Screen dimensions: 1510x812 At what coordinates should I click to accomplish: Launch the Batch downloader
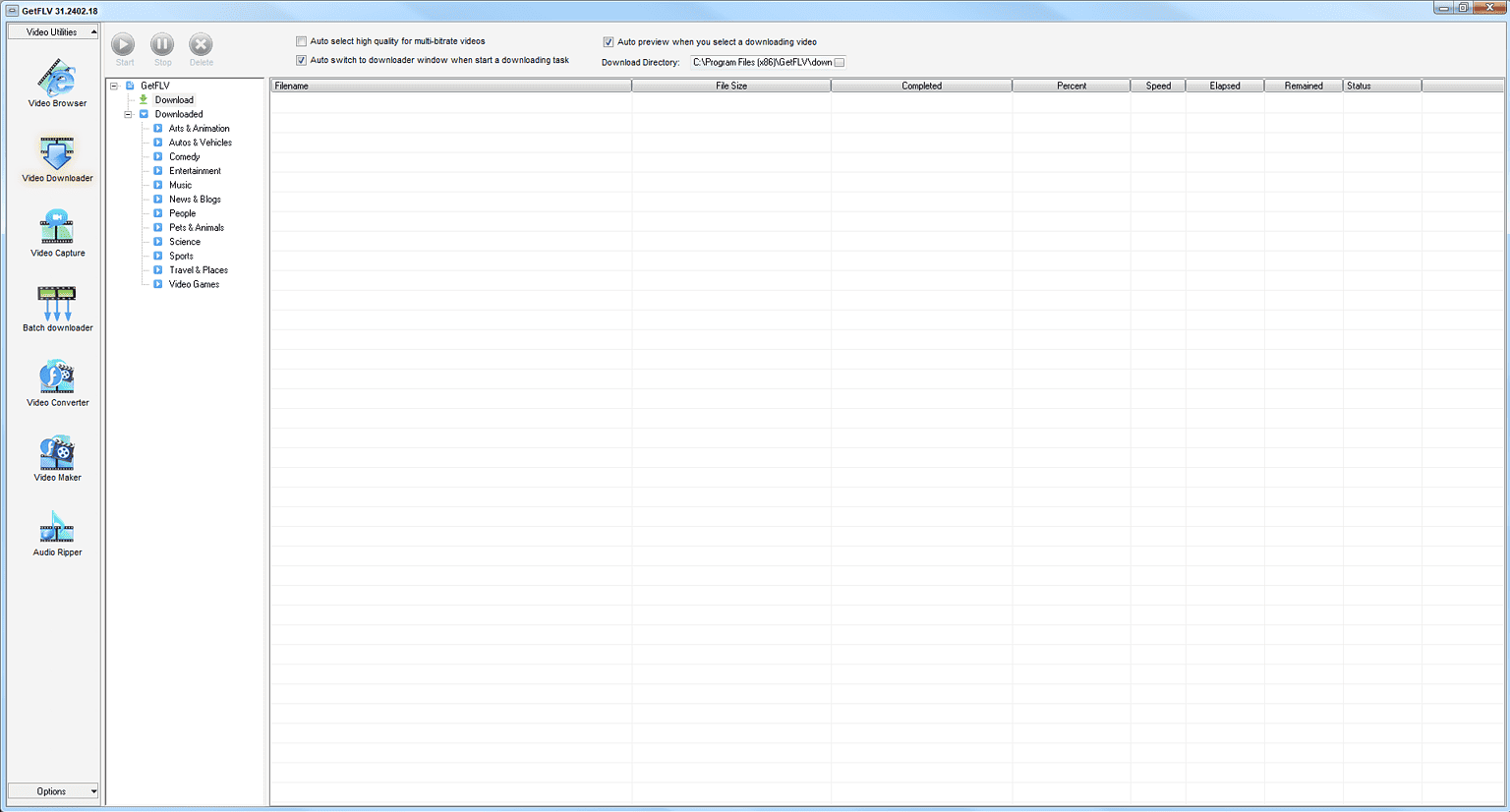coord(57,306)
